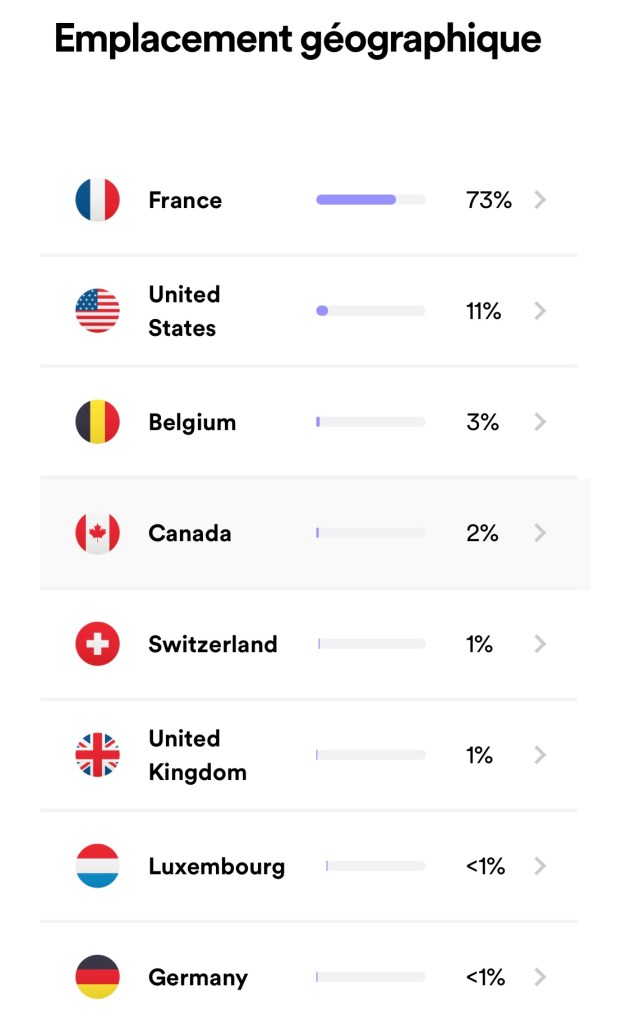
Task: Open United States details via chevron
Action: click(540, 311)
